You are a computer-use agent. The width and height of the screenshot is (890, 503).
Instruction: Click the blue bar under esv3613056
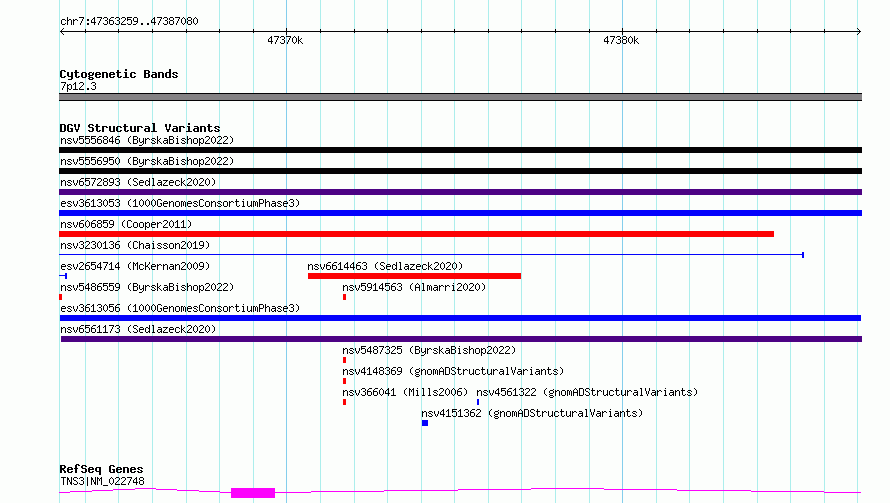(460, 318)
